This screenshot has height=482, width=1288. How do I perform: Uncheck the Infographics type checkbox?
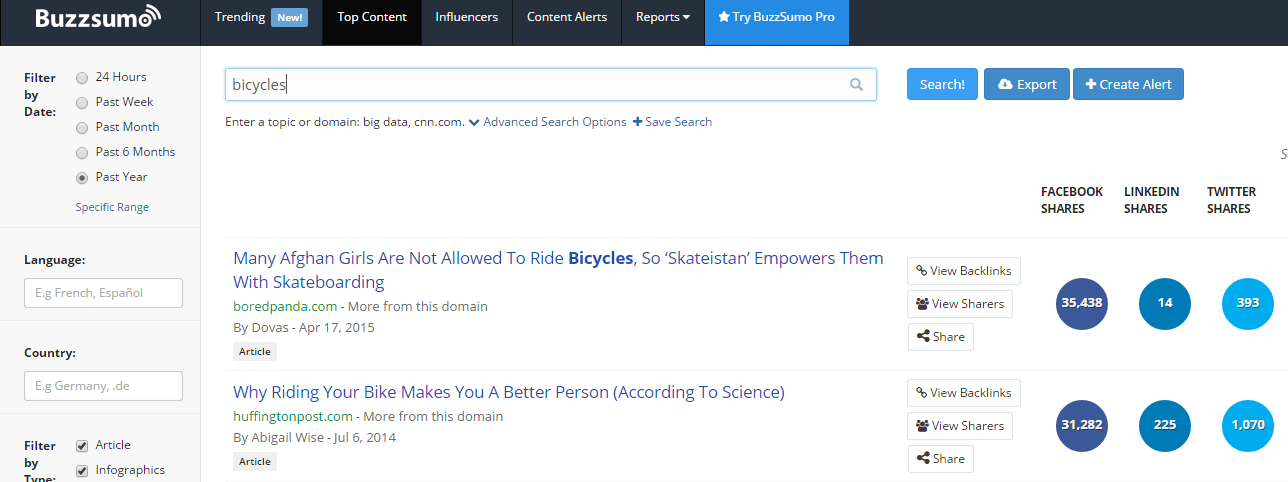coord(82,471)
